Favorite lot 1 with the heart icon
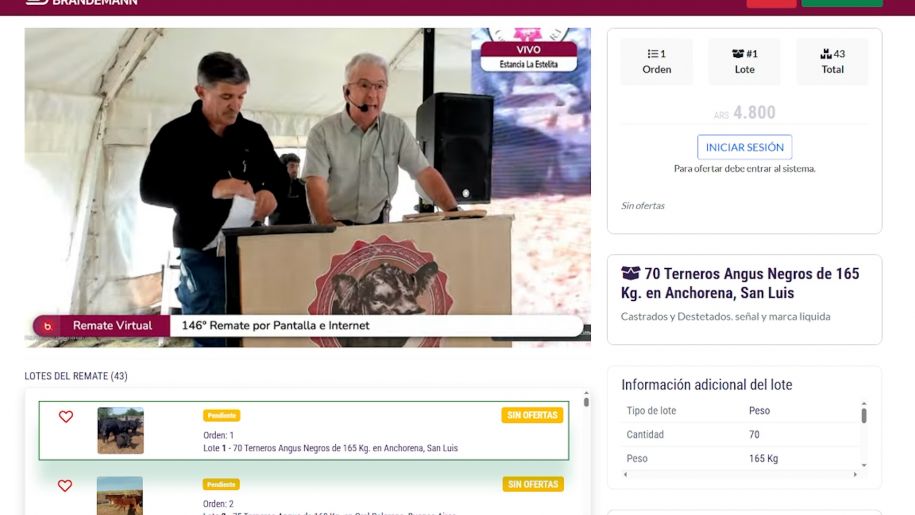 tap(66, 417)
